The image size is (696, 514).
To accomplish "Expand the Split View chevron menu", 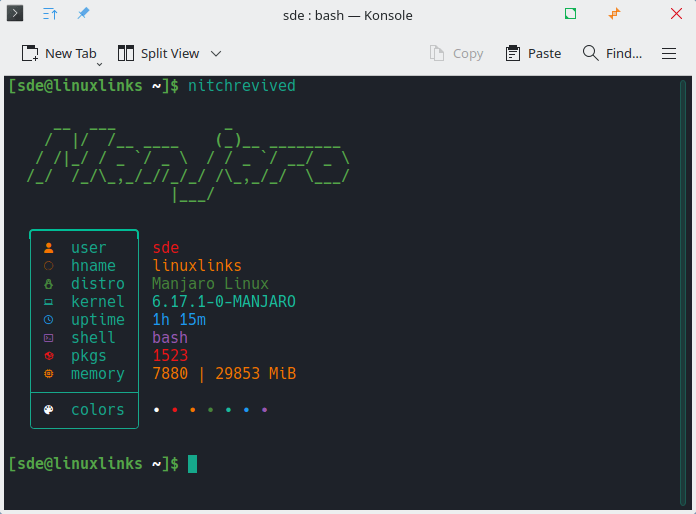I will tap(216, 54).
